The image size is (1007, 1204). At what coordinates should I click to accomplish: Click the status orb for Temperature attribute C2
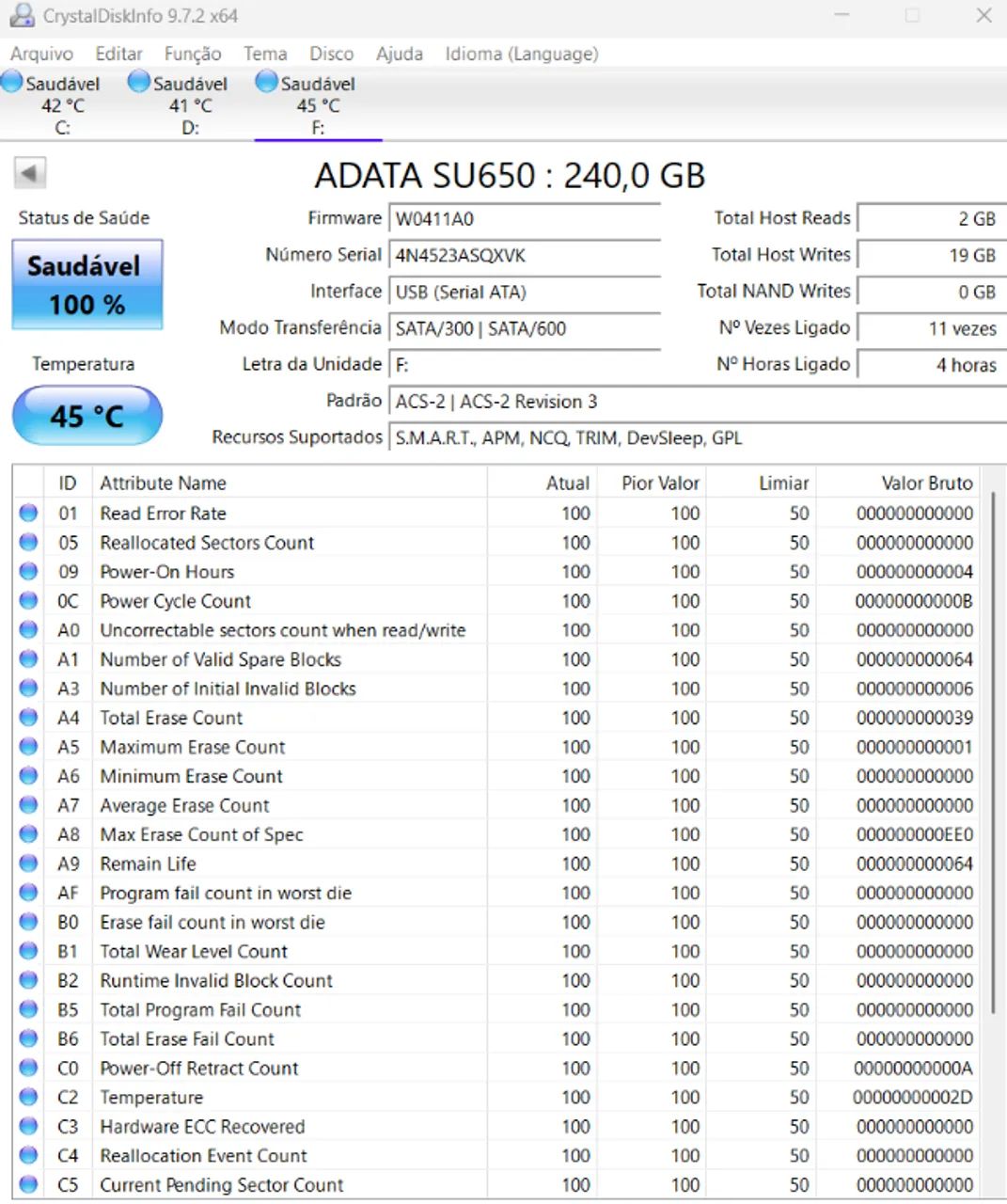click(28, 1097)
